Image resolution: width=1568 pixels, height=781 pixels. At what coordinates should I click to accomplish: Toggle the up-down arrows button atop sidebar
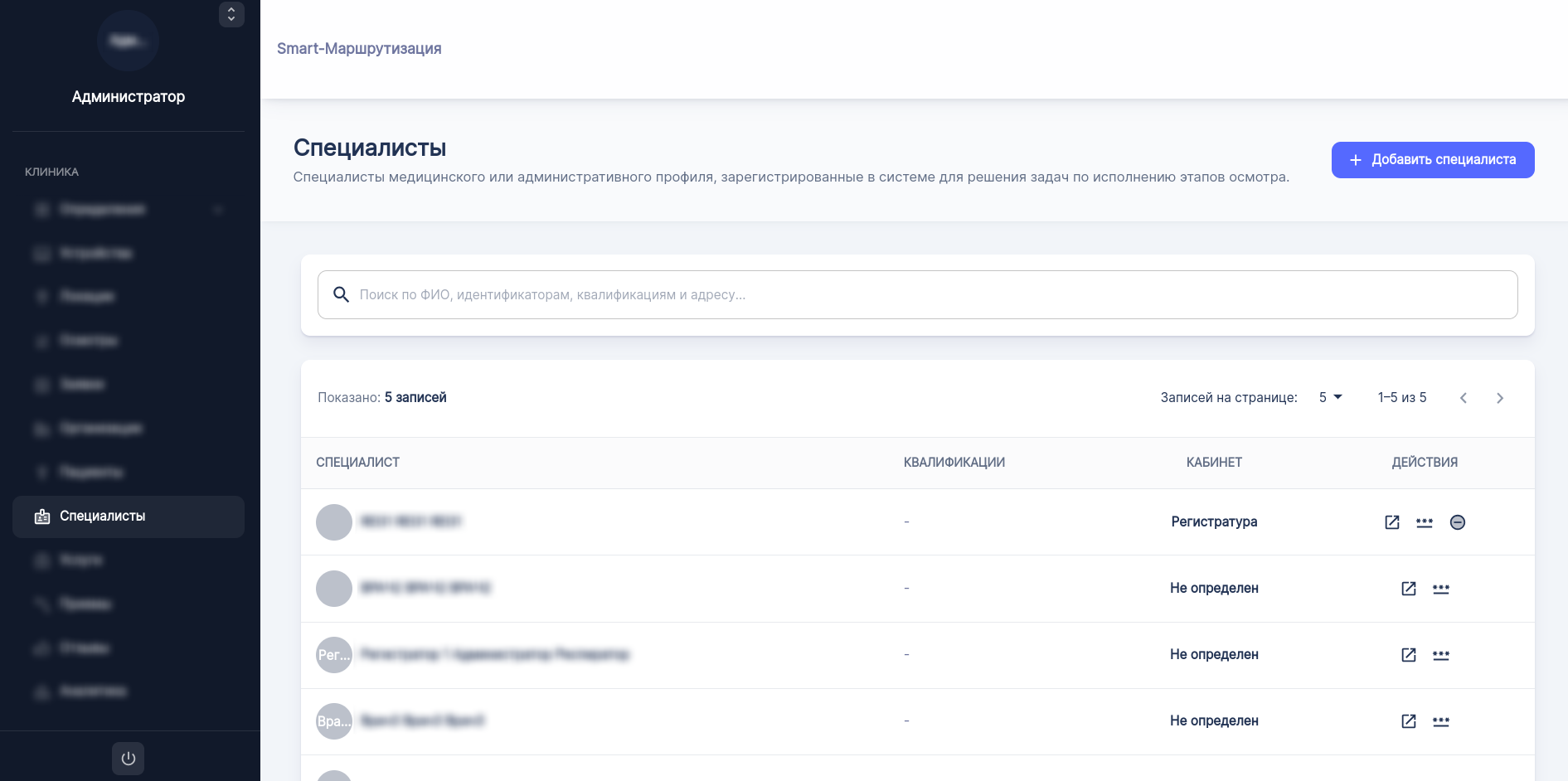tap(231, 14)
